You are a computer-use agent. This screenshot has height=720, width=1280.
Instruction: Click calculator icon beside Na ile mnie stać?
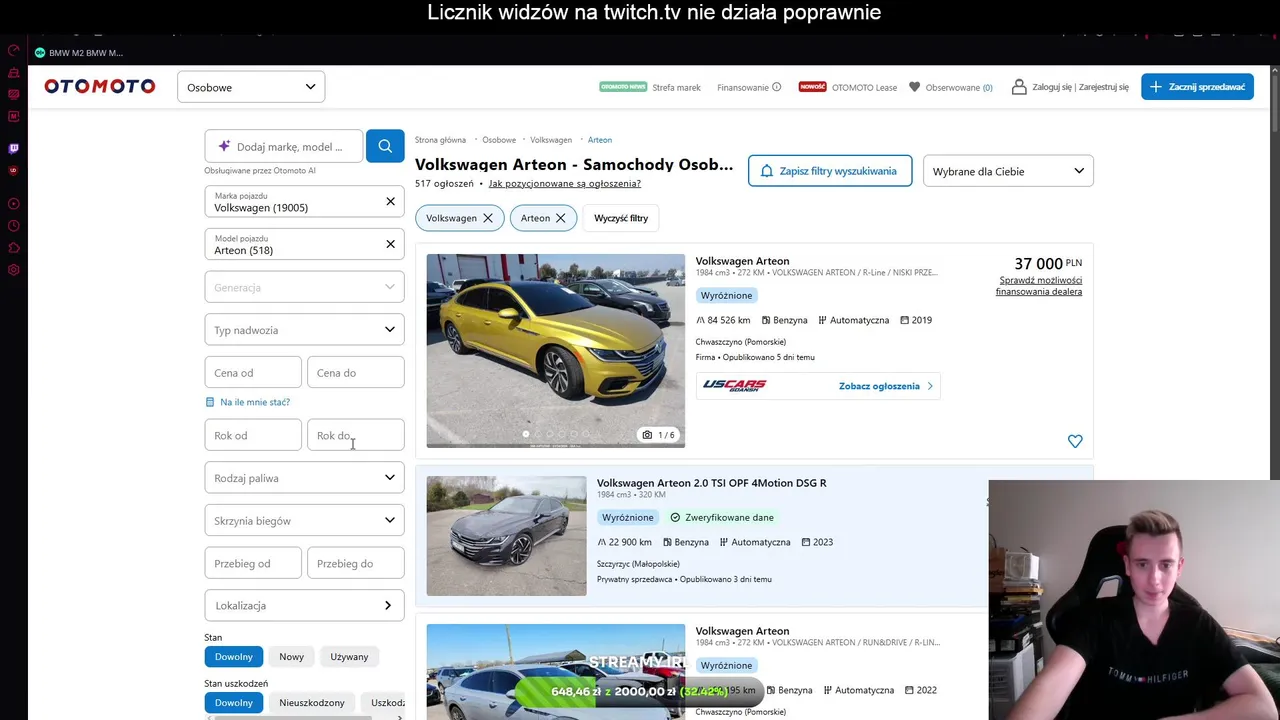[x=210, y=402]
